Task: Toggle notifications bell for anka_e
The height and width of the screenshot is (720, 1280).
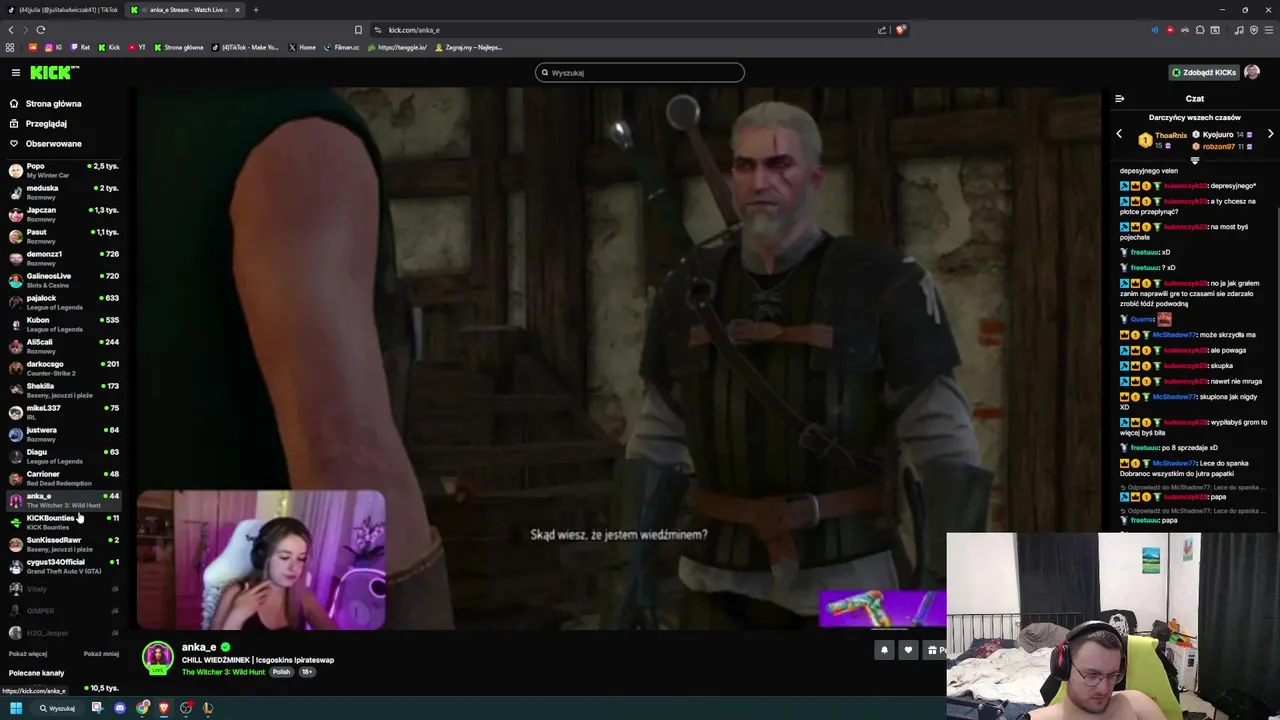Action: [x=884, y=650]
